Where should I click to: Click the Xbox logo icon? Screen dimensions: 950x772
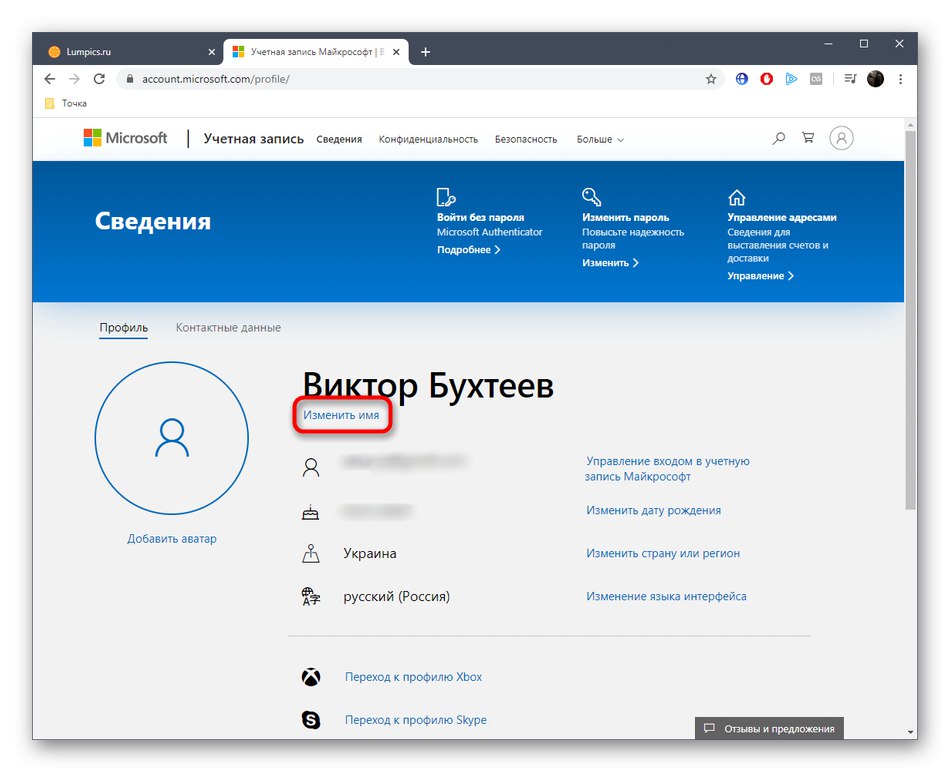point(311,677)
